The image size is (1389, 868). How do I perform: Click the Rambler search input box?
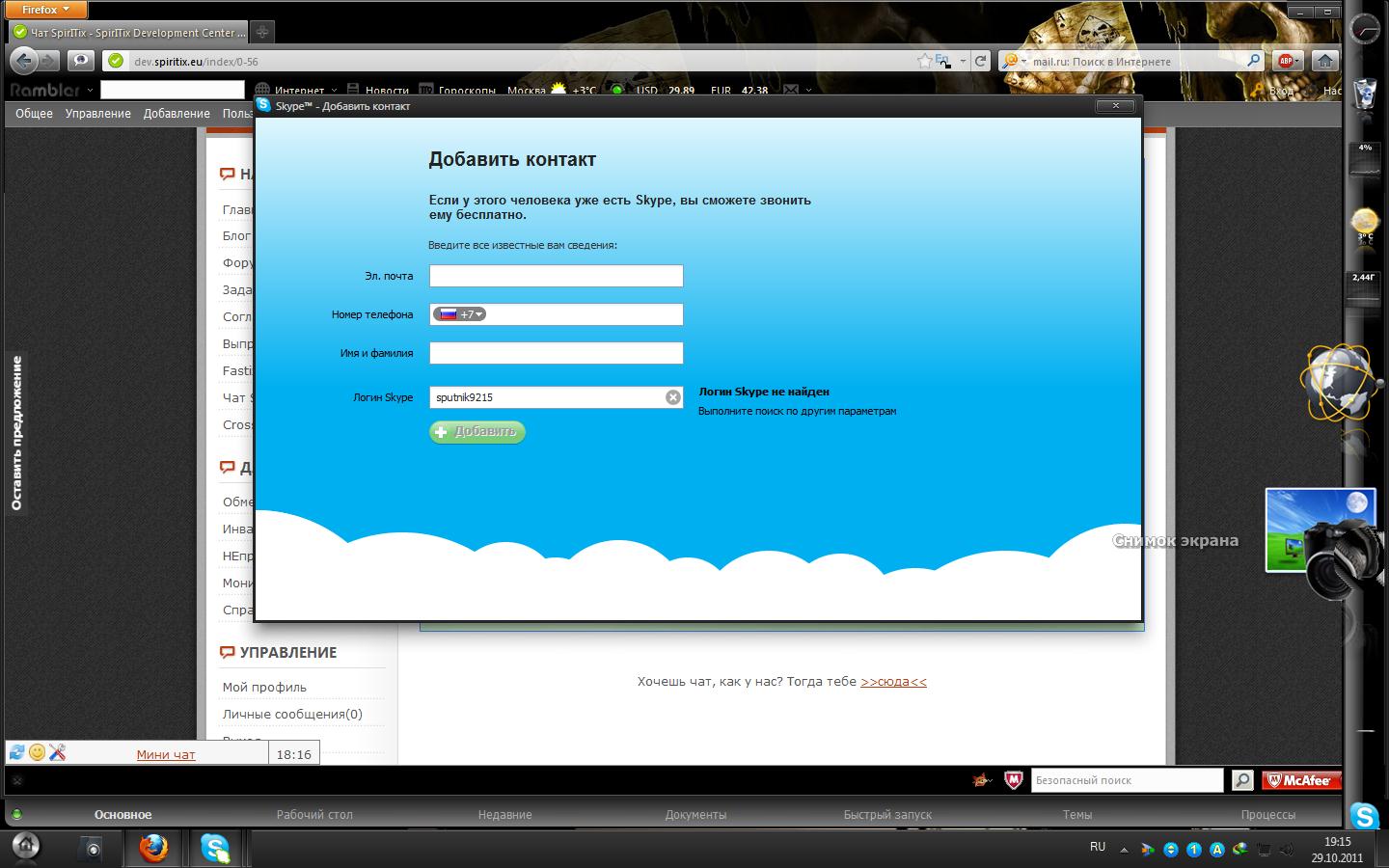pyautogui.click(x=173, y=90)
